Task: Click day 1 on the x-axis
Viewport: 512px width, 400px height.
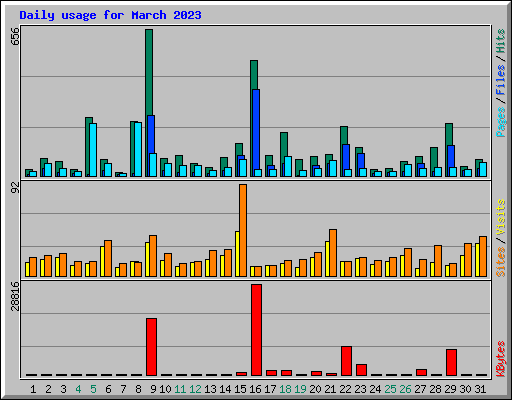Action: point(33,389)
